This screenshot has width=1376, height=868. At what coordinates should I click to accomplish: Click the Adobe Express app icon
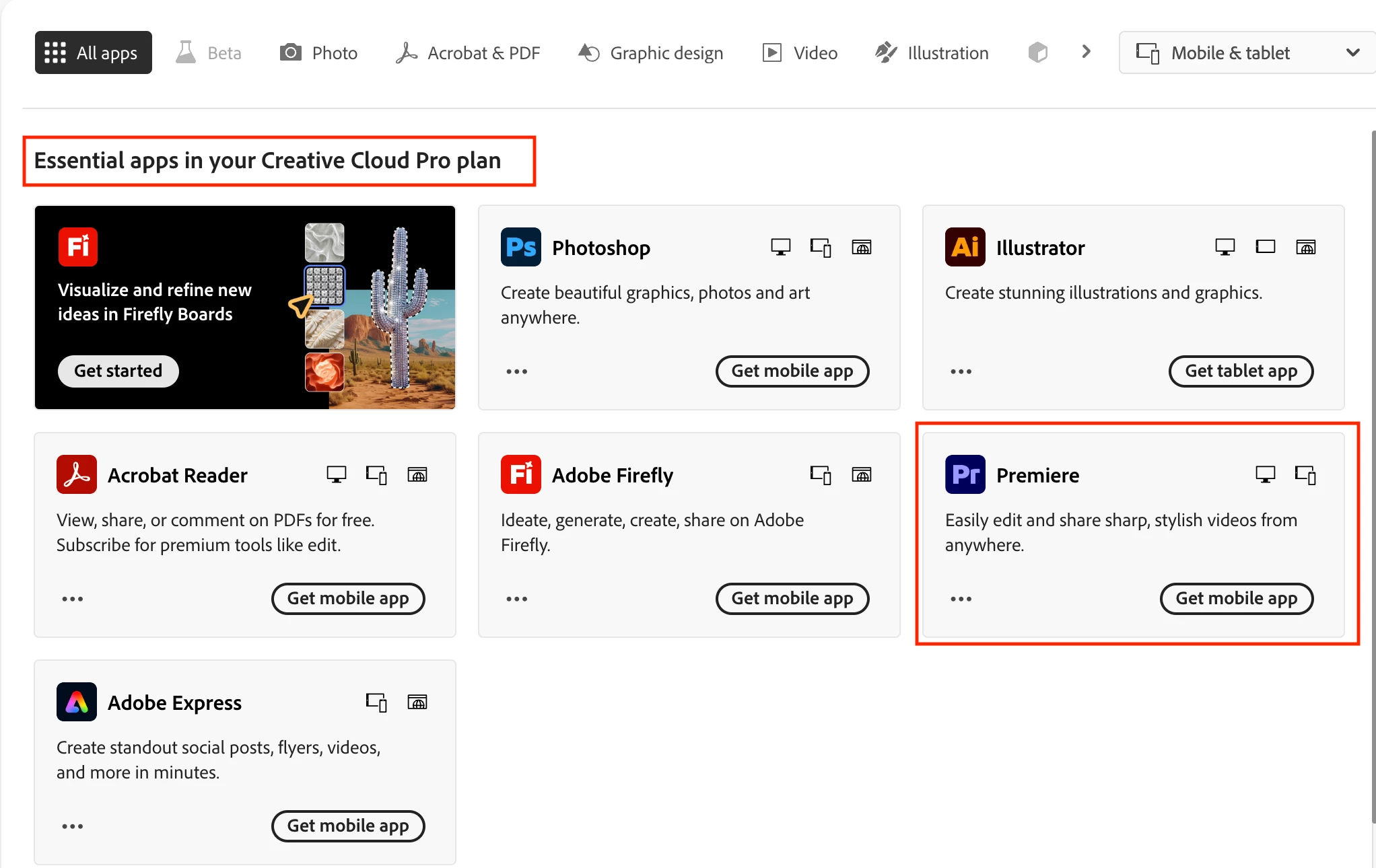pyautogui.click(x=76, y=702)
